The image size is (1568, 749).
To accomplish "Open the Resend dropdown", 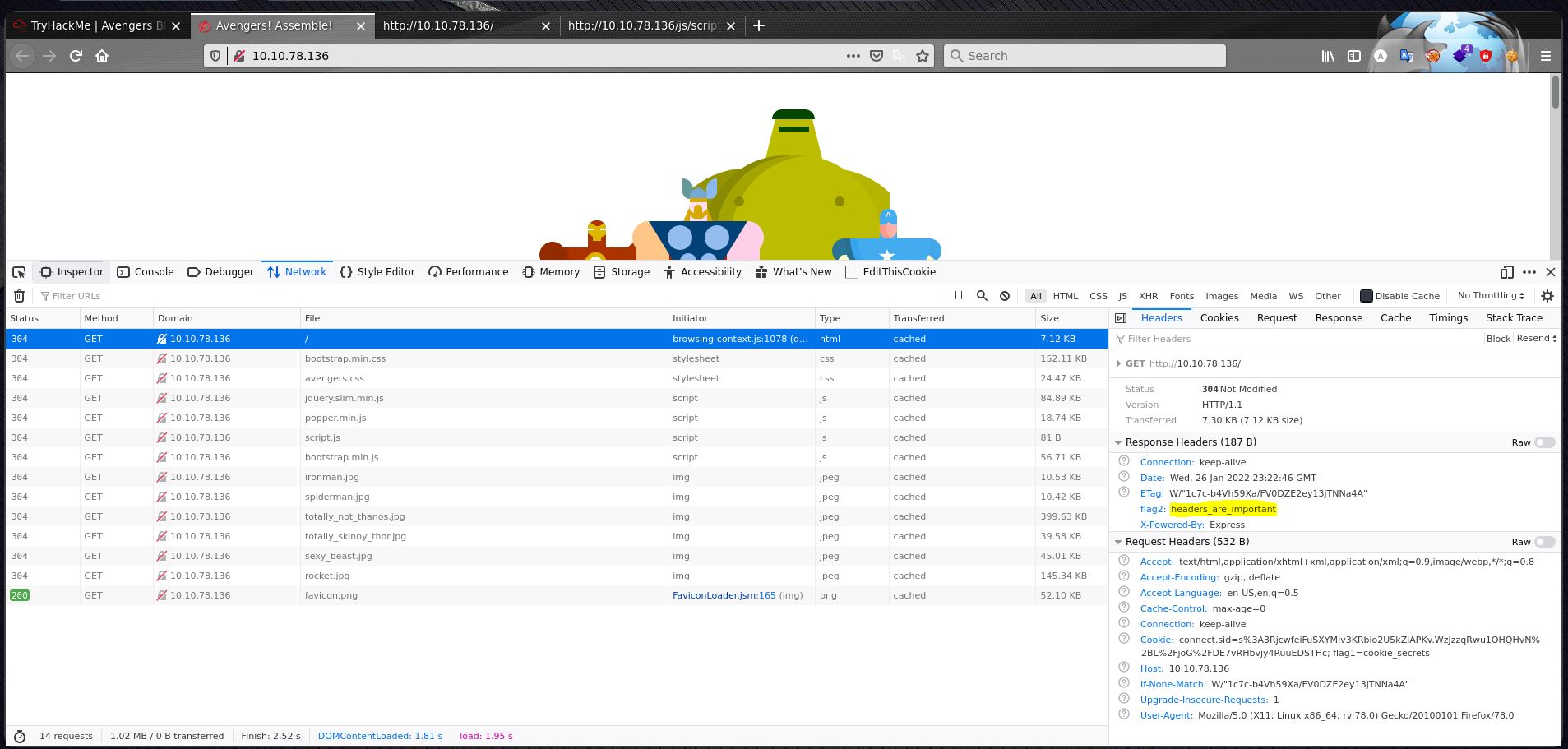I will pyautogui.click(x=1537, y=339).
